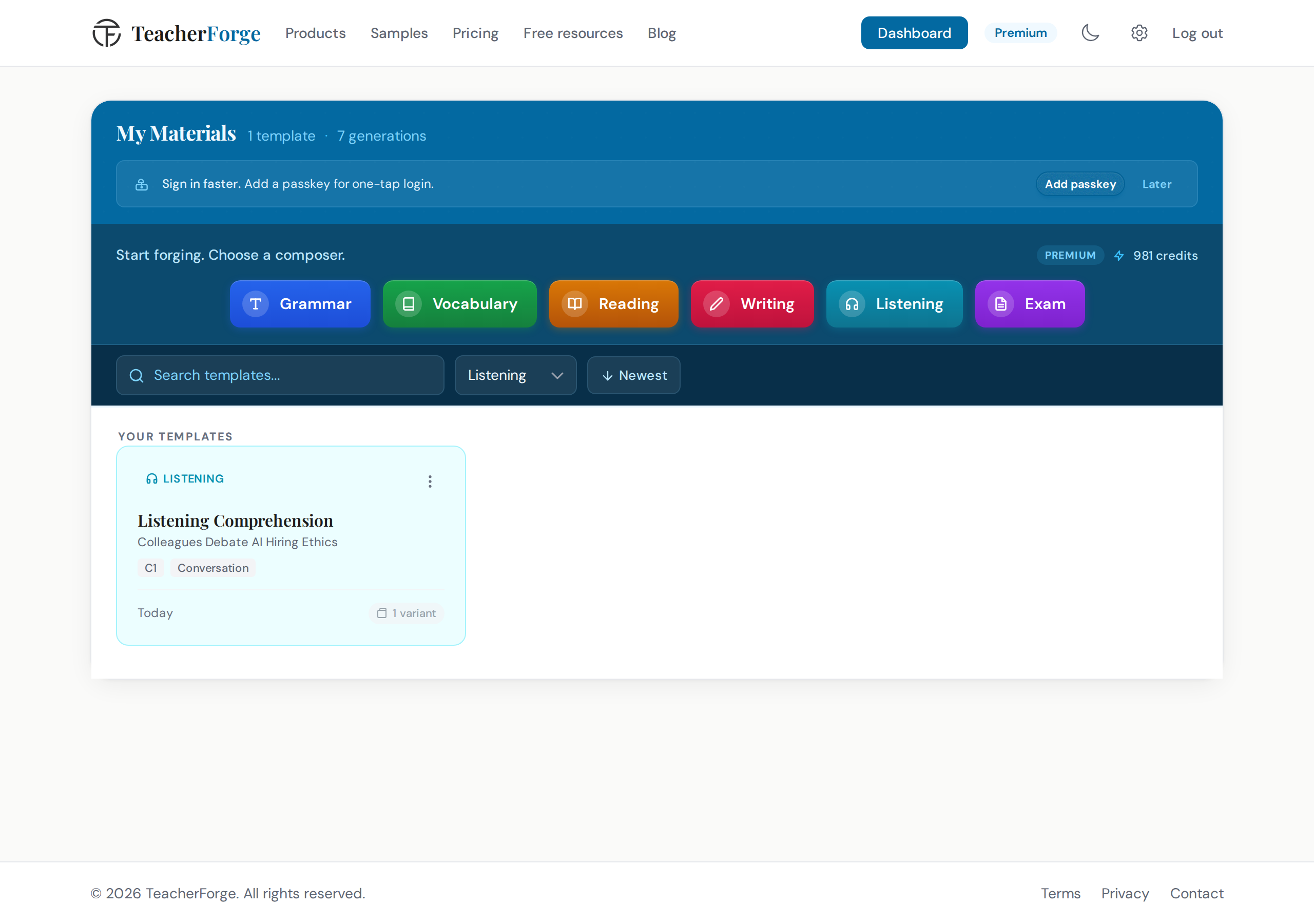The height and width of the screenshot is (924, 1314).
Task: Go to Samples page
Action: (399, 33)
